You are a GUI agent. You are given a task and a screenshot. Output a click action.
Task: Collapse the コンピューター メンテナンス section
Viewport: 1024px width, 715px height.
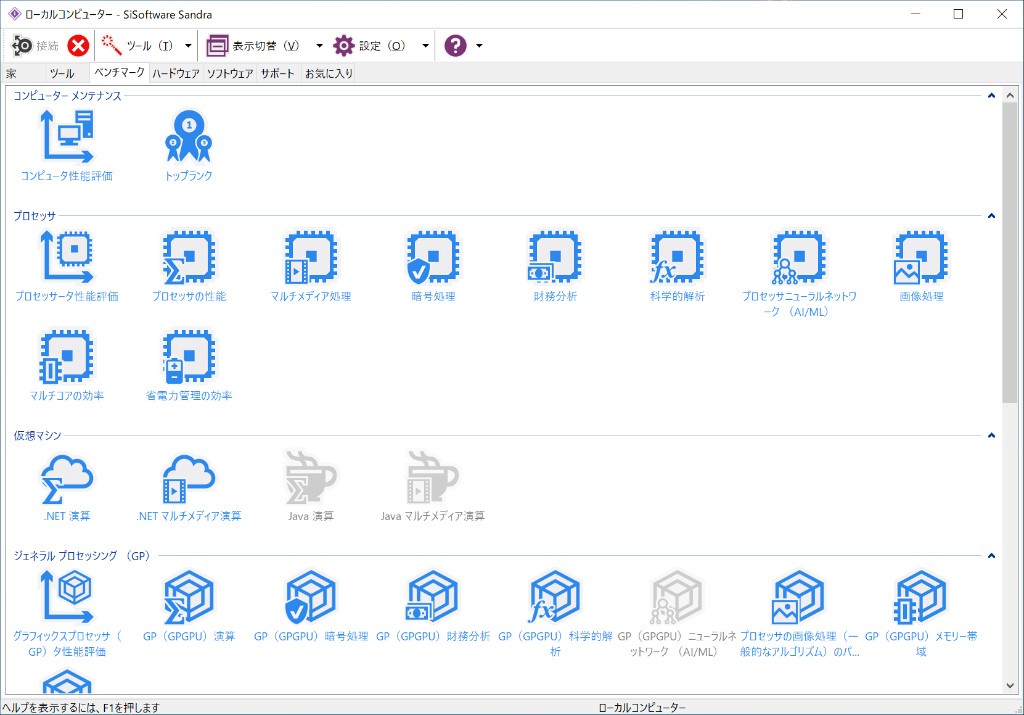pyautogui.click(x=991, y=96)
